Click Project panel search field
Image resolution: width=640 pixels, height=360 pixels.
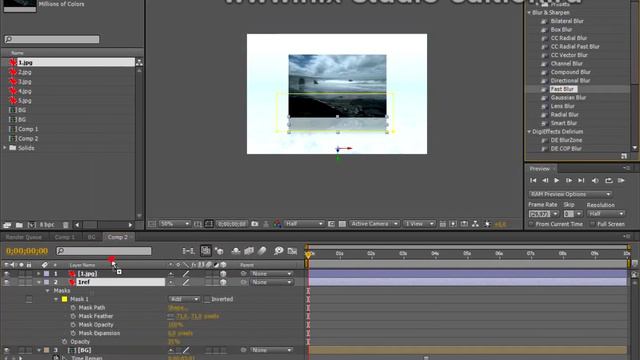[x=52, y=39]
